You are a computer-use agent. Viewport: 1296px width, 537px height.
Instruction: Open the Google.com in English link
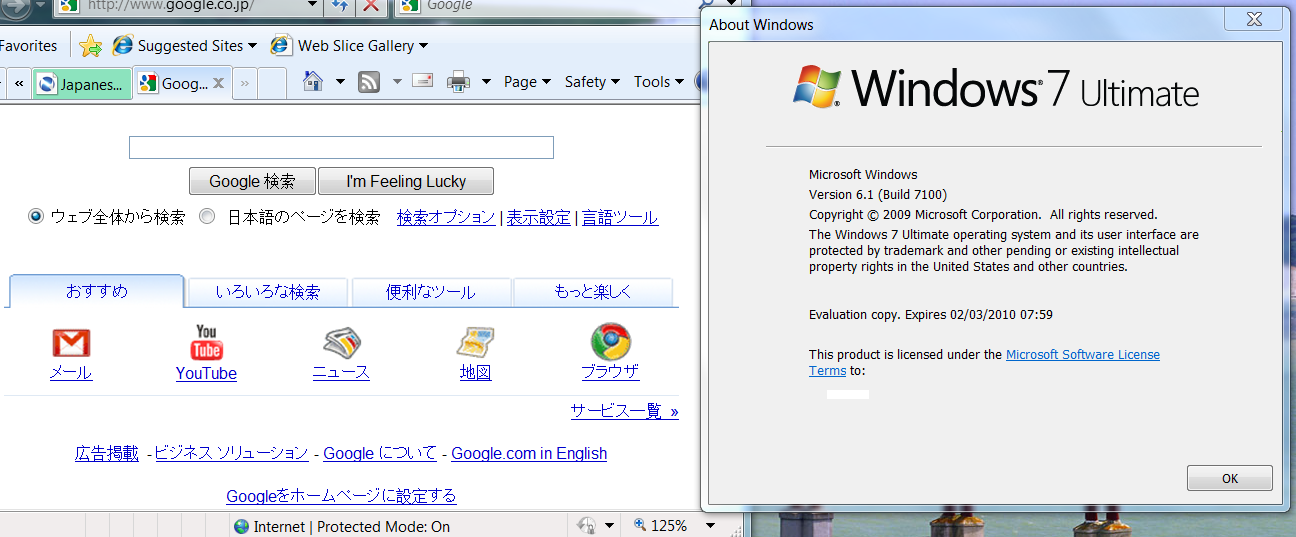529,453
